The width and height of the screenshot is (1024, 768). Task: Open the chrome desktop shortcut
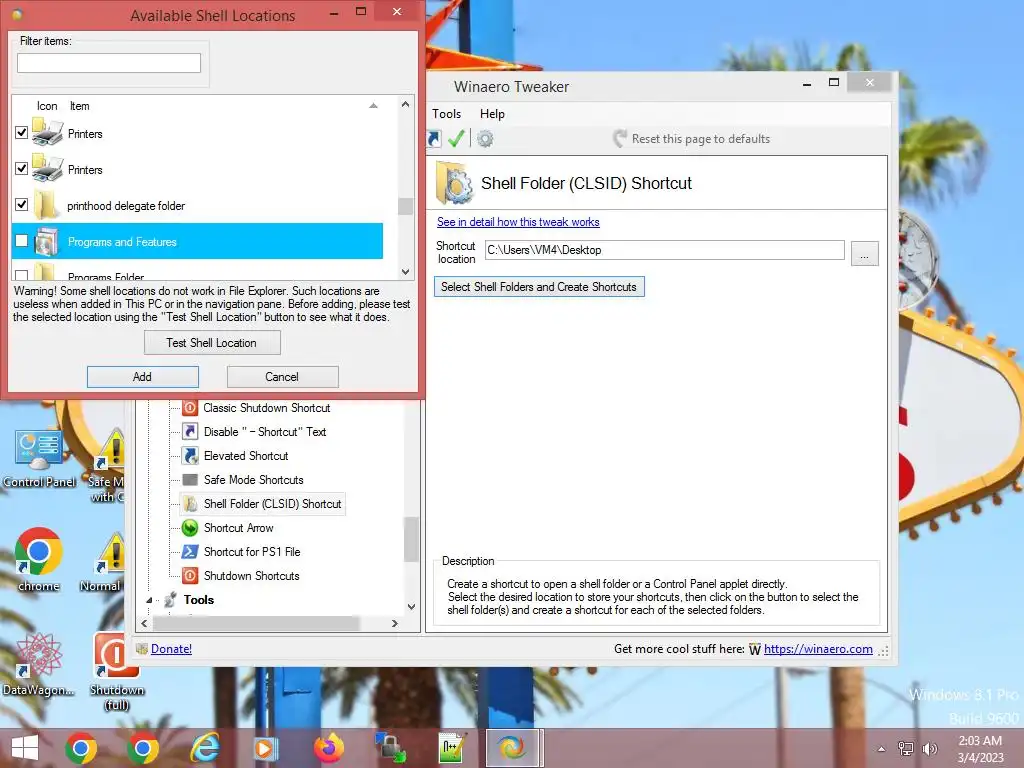[x=39, y=560]
